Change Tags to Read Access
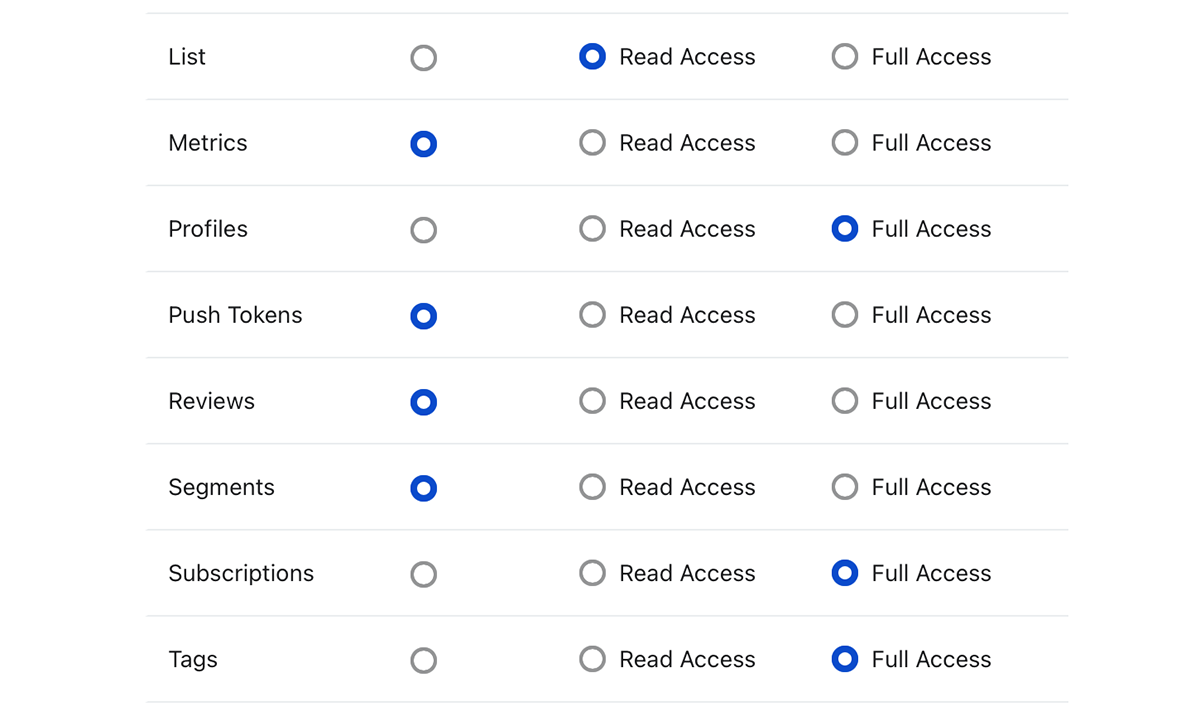 point(593,659)
